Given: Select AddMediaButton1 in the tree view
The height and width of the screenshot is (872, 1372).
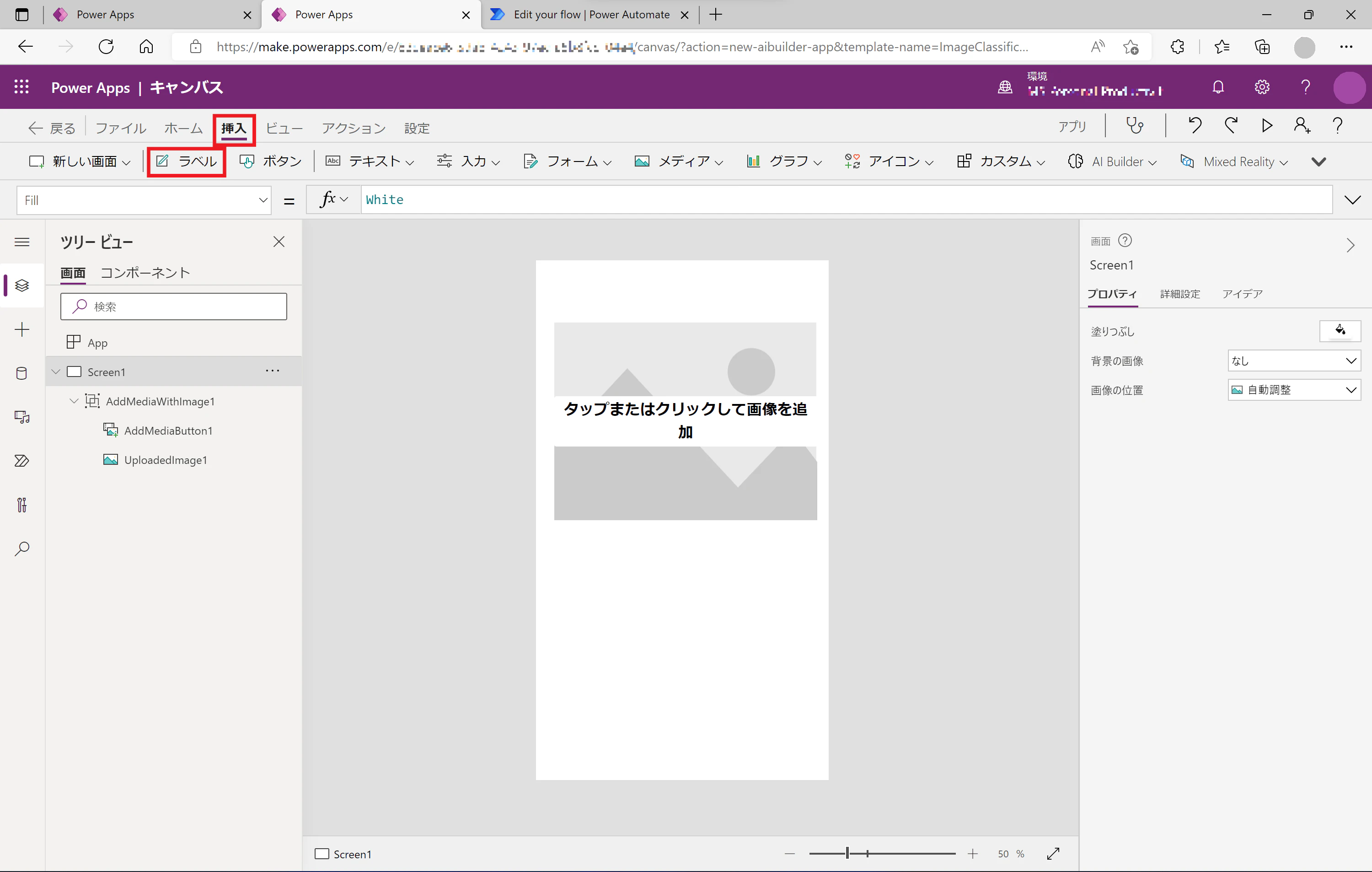Looking at the screenshot, I should pos(168,431).
